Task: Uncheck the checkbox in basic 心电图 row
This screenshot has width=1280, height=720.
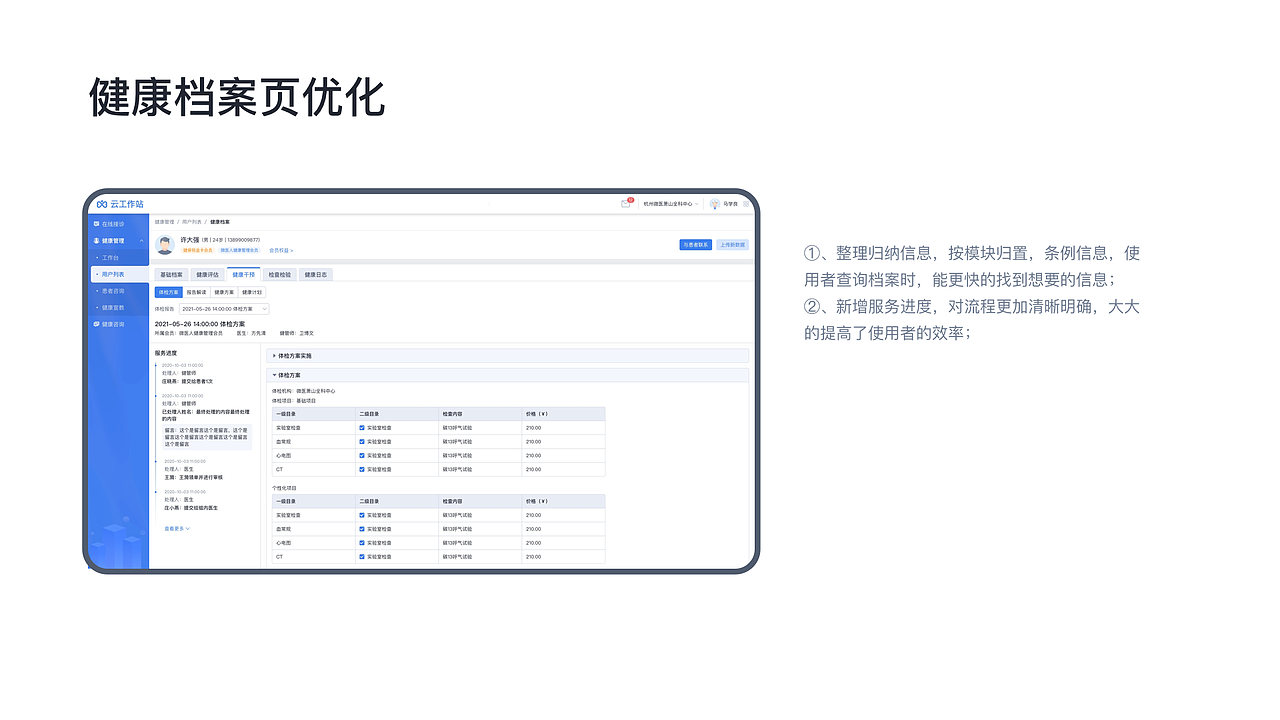Action: 362,455
